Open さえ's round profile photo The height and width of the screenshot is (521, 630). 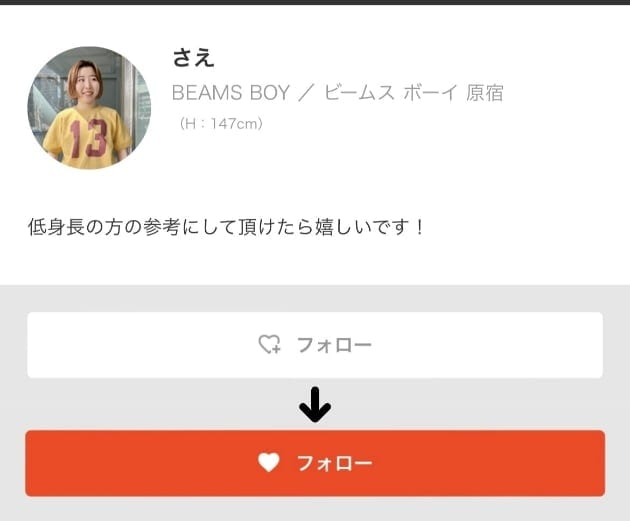[89, 108]
